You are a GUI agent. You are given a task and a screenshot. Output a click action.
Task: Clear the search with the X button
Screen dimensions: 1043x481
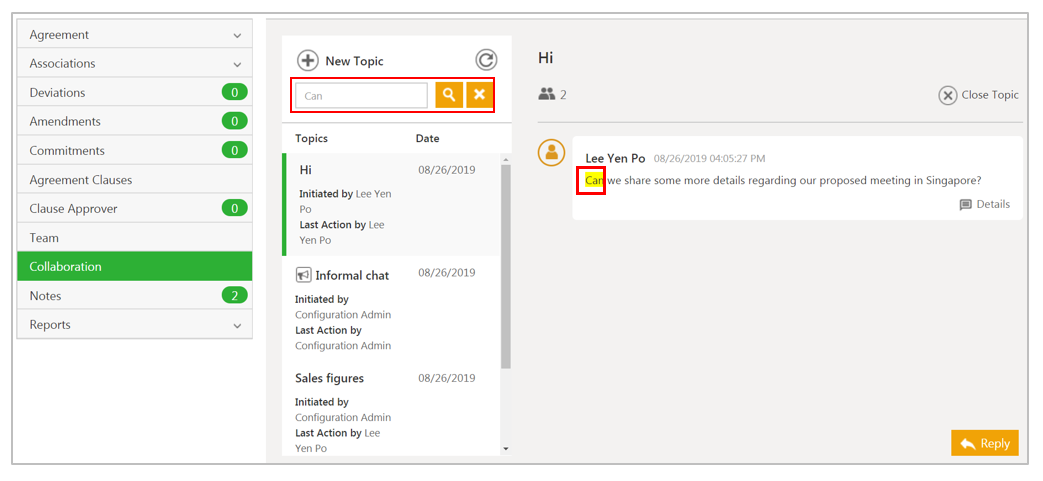[x=479, y=95]
